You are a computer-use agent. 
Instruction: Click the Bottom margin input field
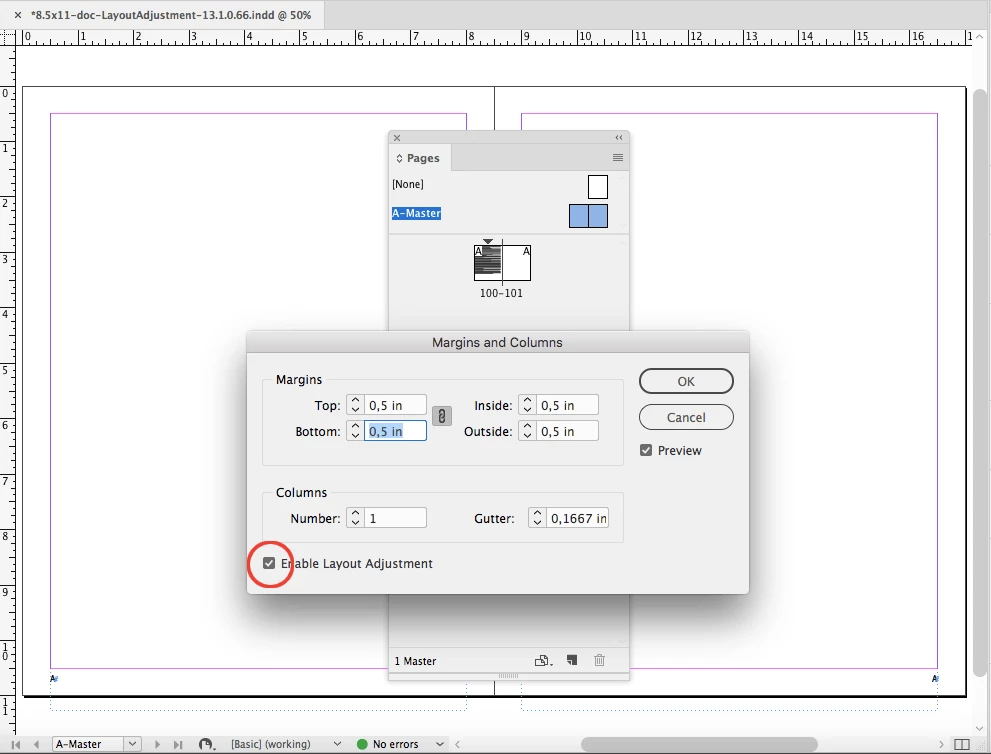(395, 431)
